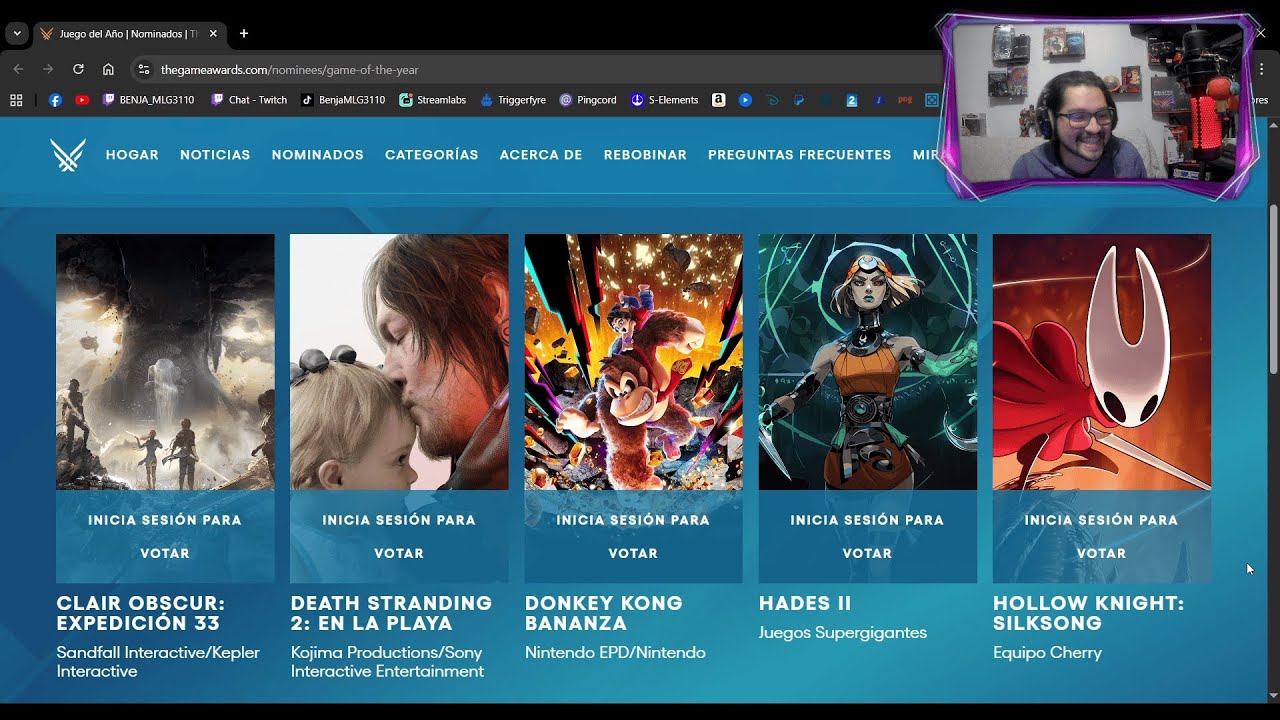This screenshot has height=720, width=1280.
Task: Click the page's vertical scrollbar thumb
Action: point(1273,288)
